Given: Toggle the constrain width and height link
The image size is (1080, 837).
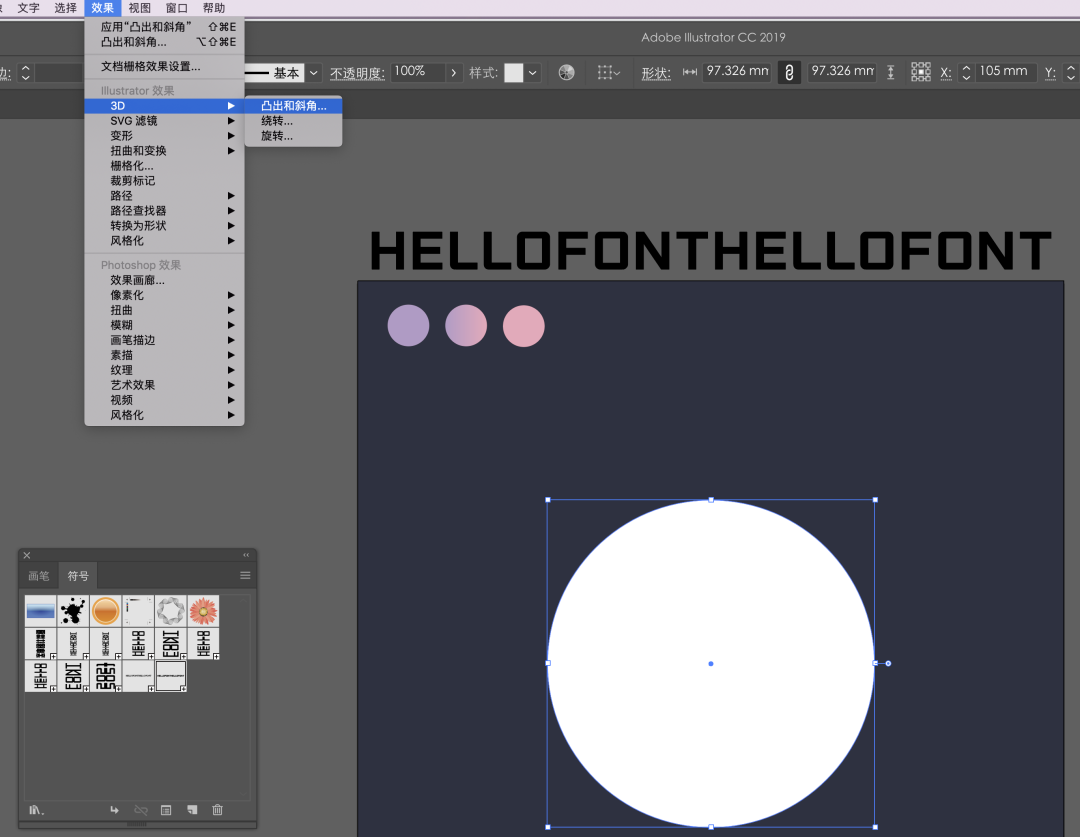Looking at the screenshot, I should click(789, 72).
